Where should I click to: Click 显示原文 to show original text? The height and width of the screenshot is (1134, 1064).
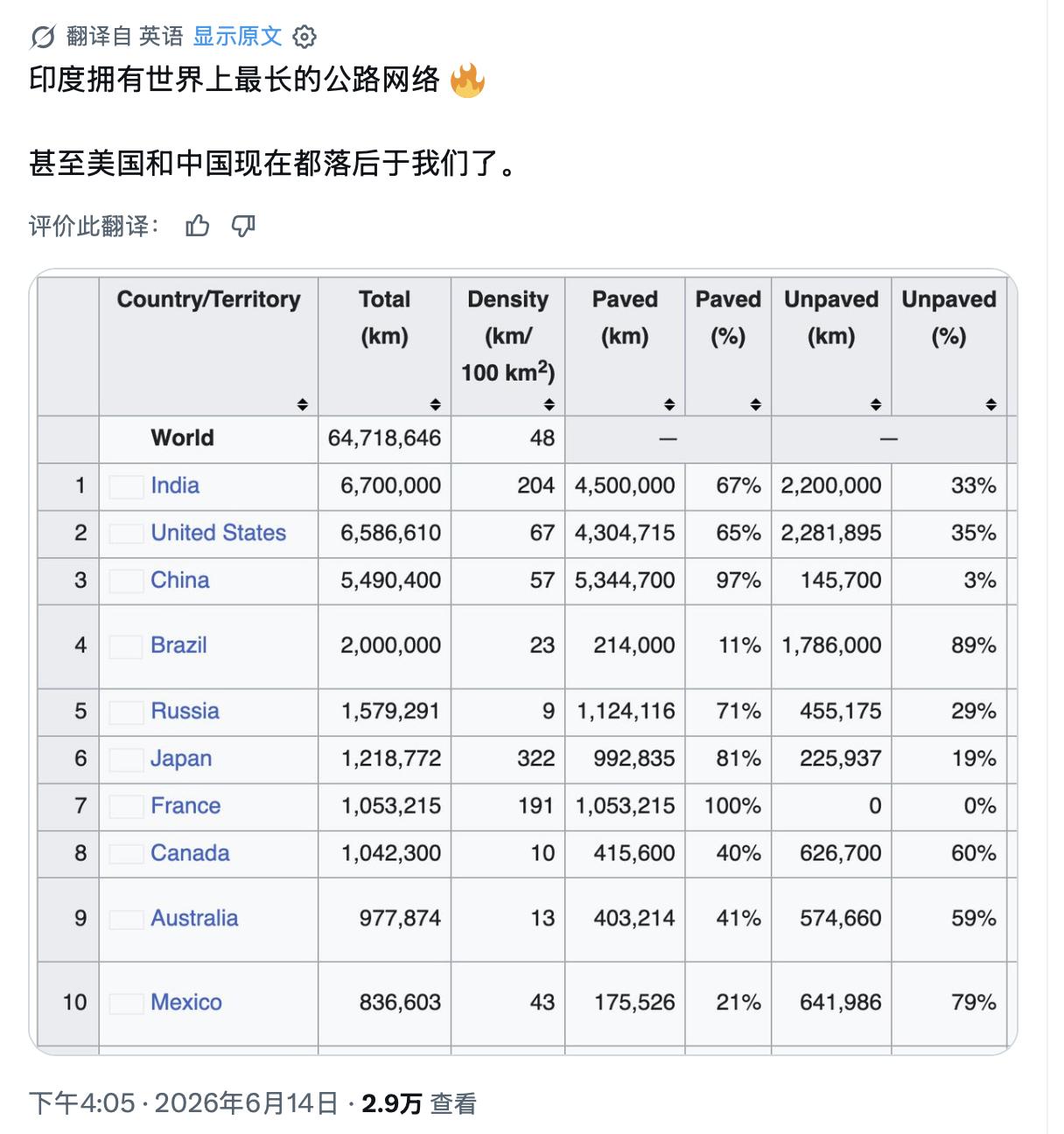coord(238,36)
